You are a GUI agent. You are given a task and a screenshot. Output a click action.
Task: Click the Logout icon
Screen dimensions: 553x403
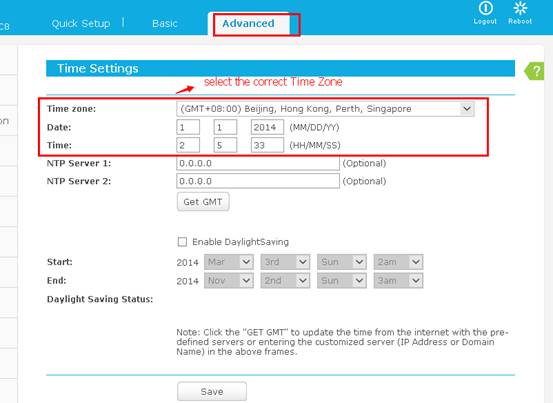(485, 8)
